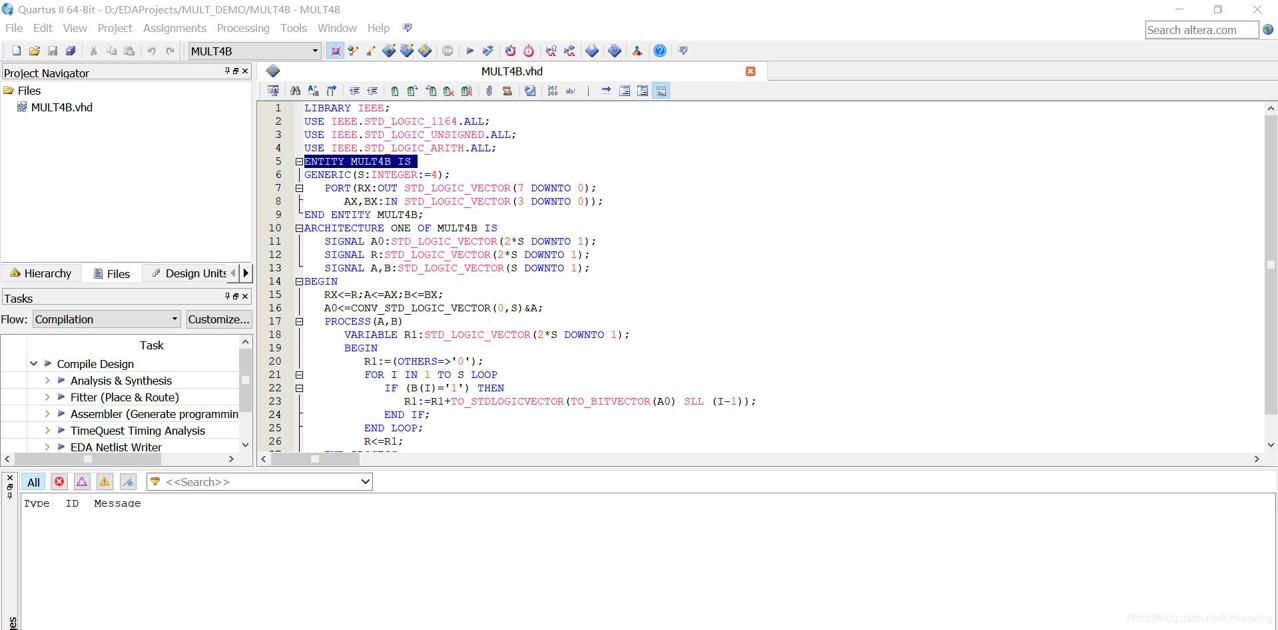Open the Tools menu

(293, 28)
